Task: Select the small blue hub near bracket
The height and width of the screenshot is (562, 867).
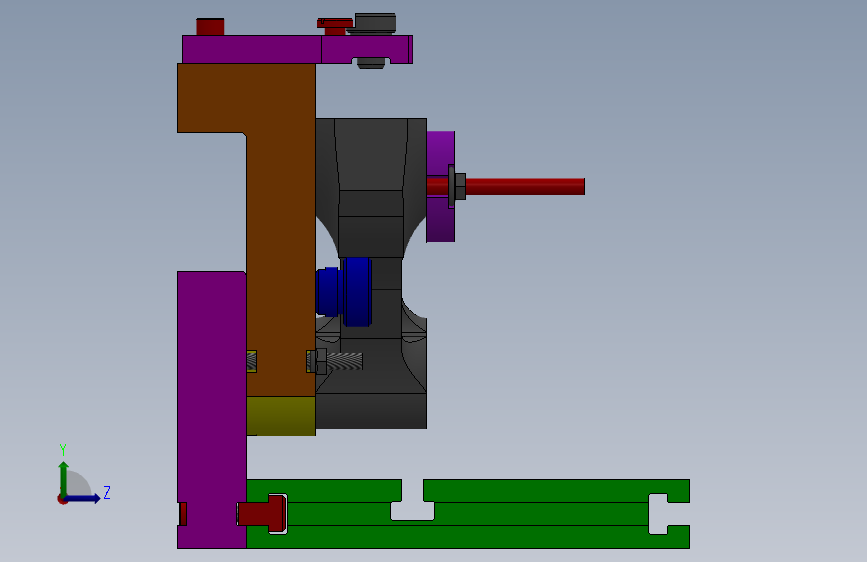Action: coord(328,292)
